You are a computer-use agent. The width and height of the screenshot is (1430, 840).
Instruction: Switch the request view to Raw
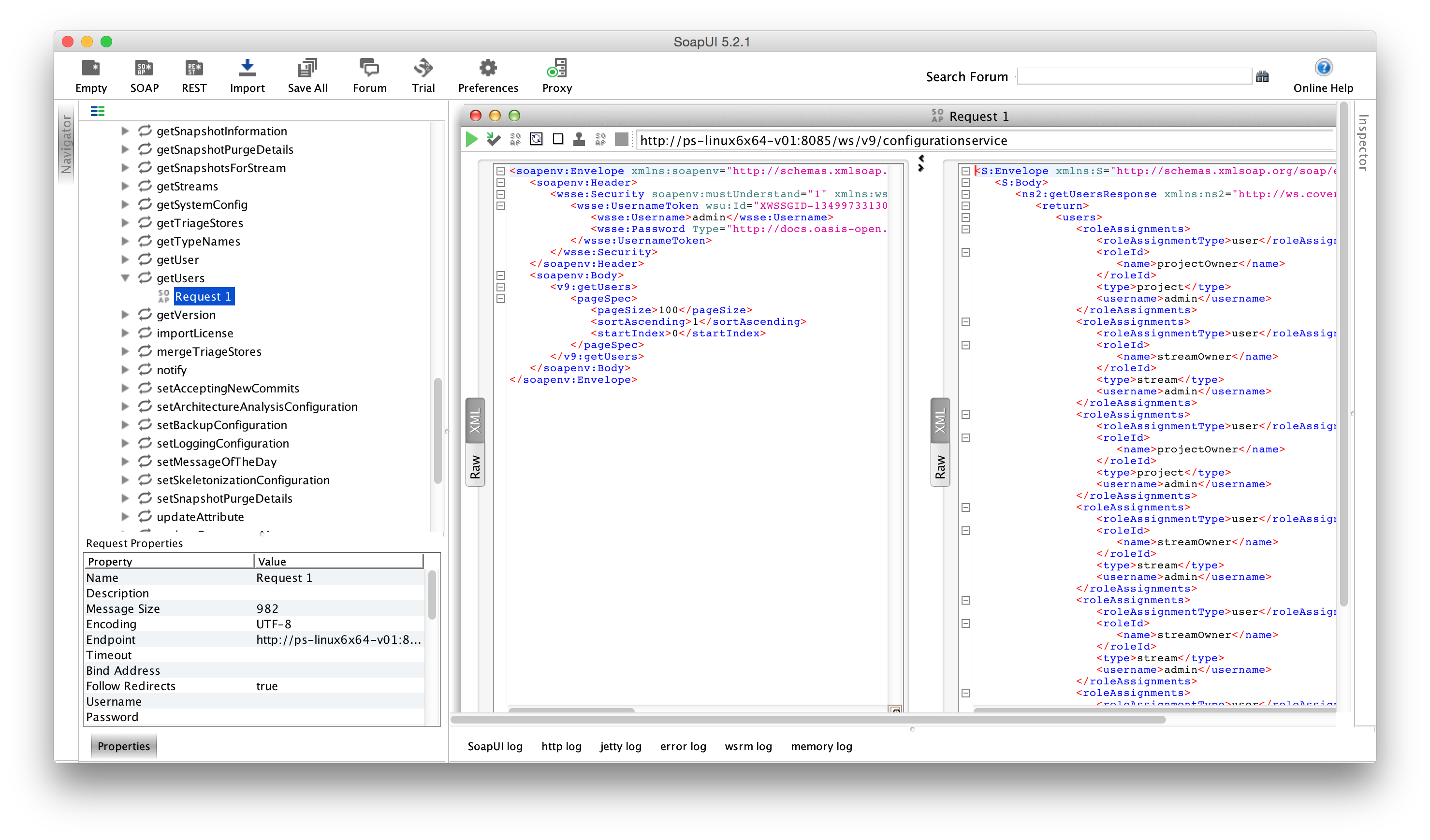[475, 465]
